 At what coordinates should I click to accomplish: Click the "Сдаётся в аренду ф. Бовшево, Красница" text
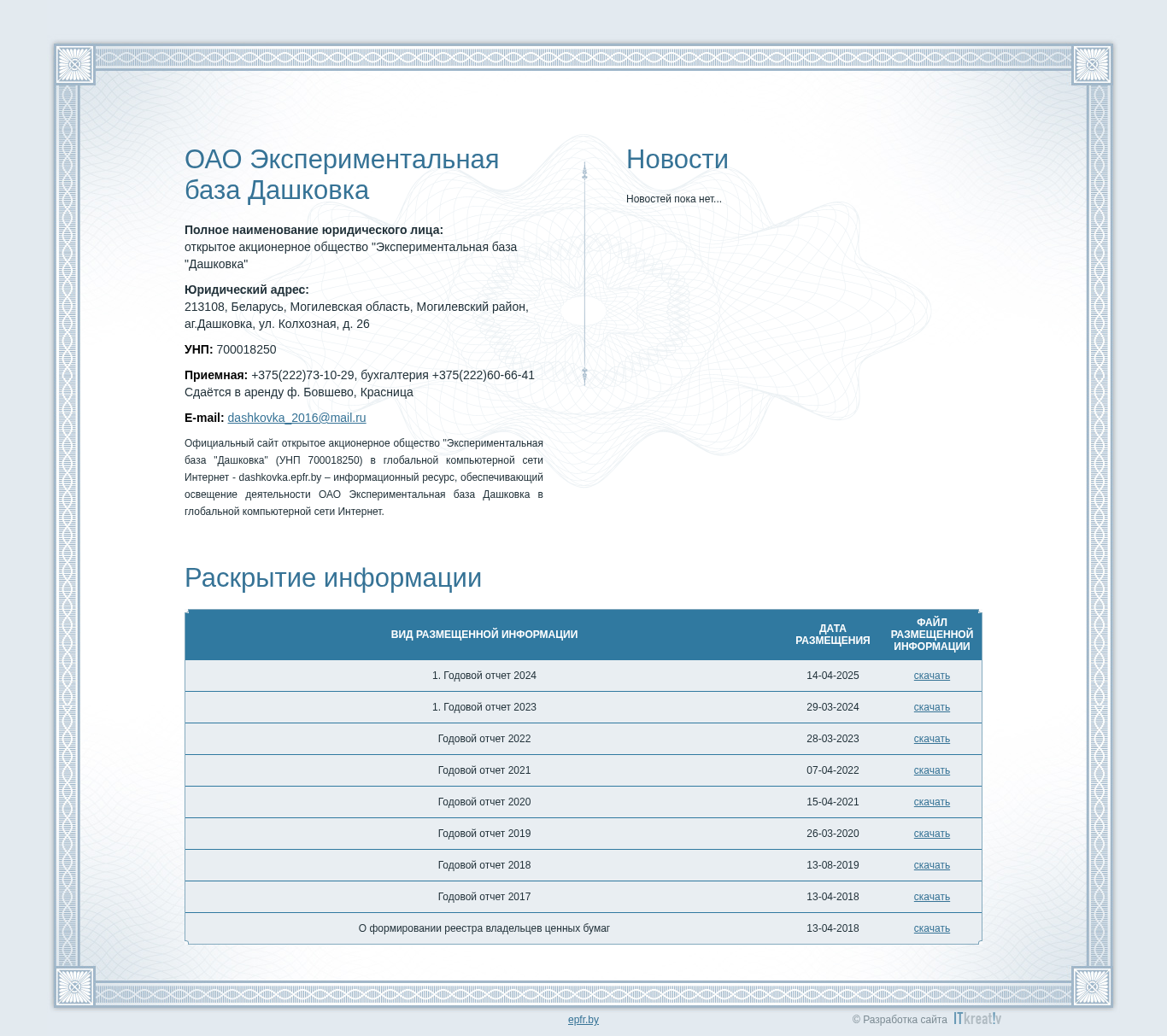[x=299, y=392]
